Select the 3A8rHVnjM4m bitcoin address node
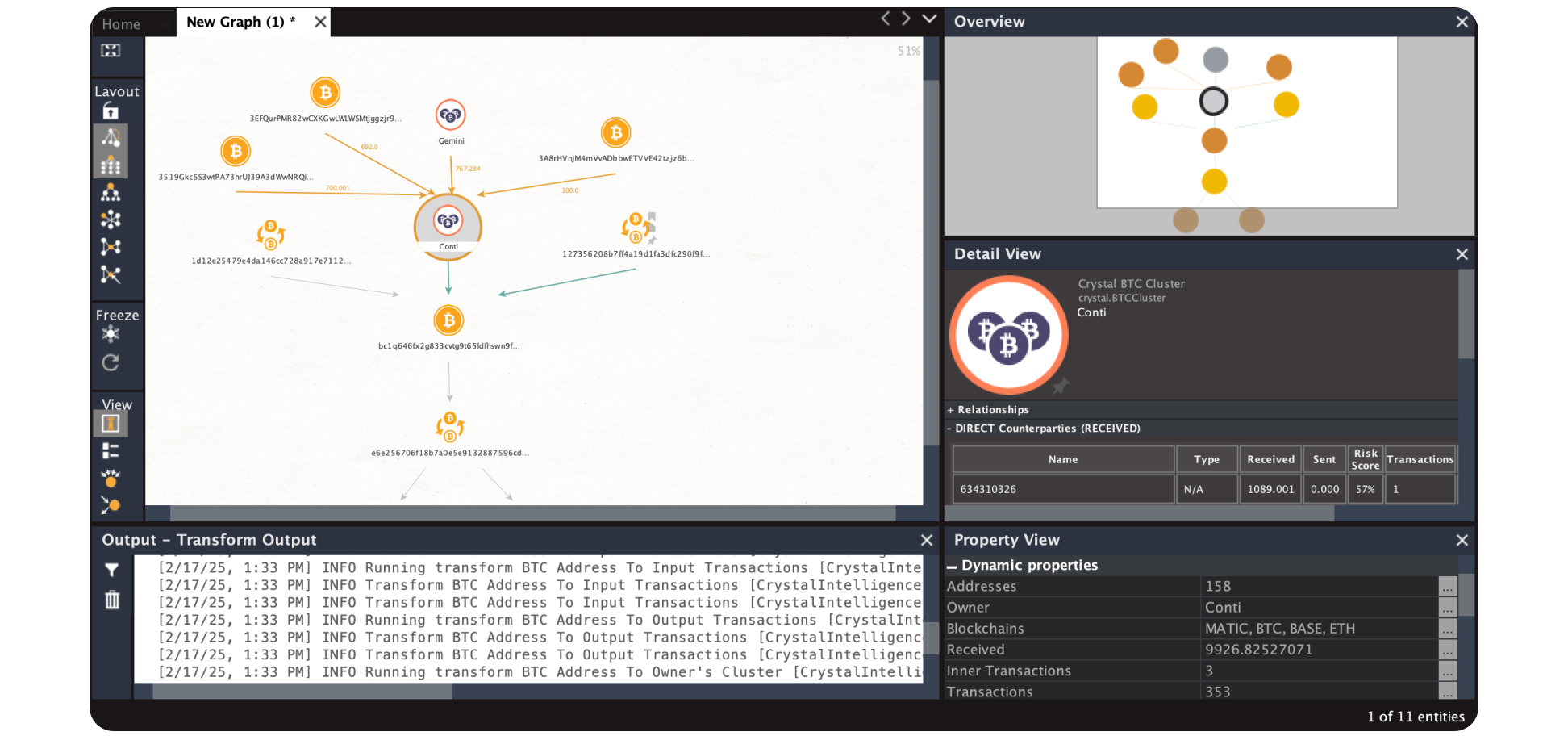Image resolution: width=1568 pixels, height=736 pixels. coord(616,132)
